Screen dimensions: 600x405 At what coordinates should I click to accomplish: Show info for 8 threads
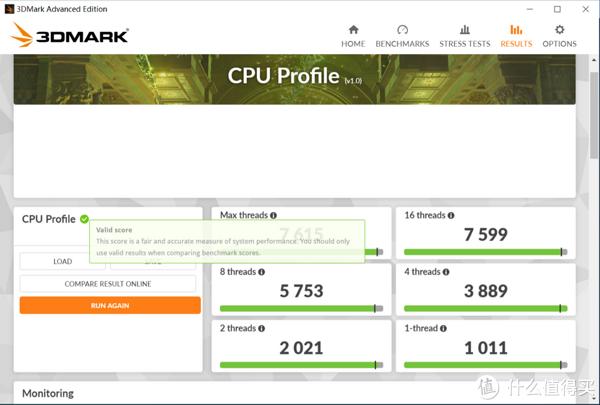[261, 272]
